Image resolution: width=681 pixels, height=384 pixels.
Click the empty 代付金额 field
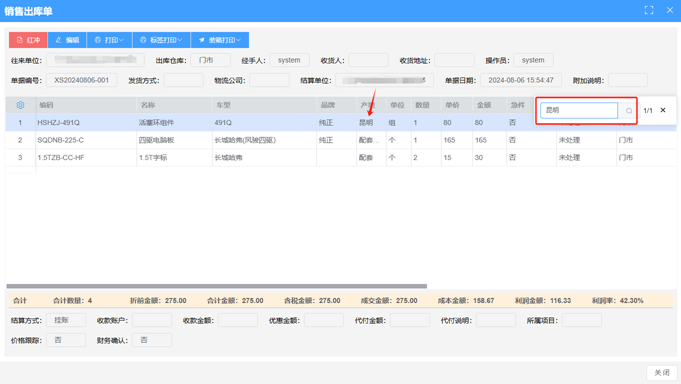point(410,320)
